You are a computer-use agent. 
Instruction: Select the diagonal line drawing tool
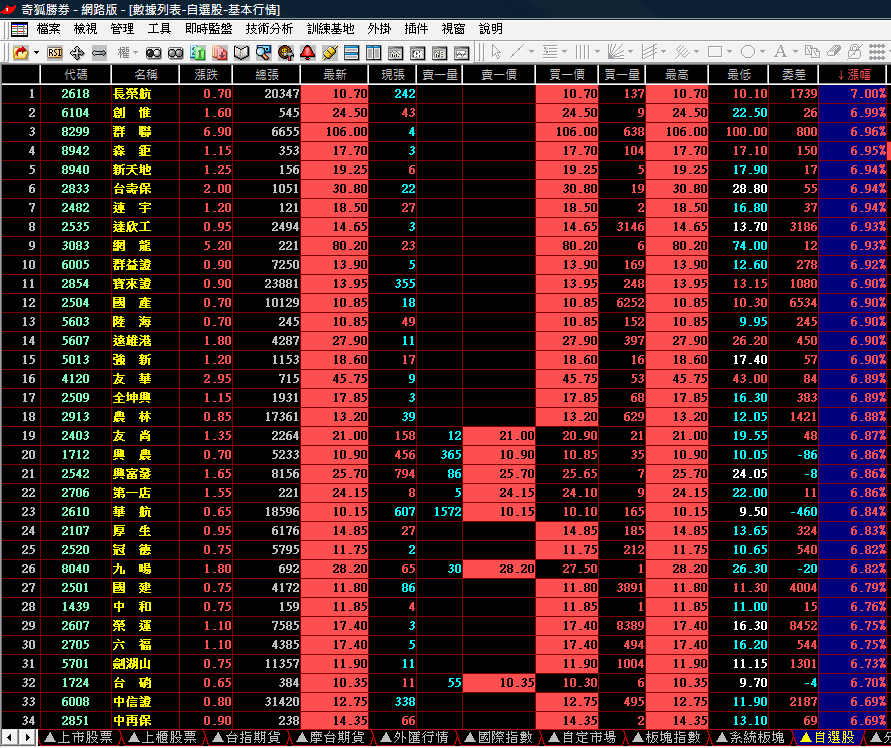click(x=517, y=52)
